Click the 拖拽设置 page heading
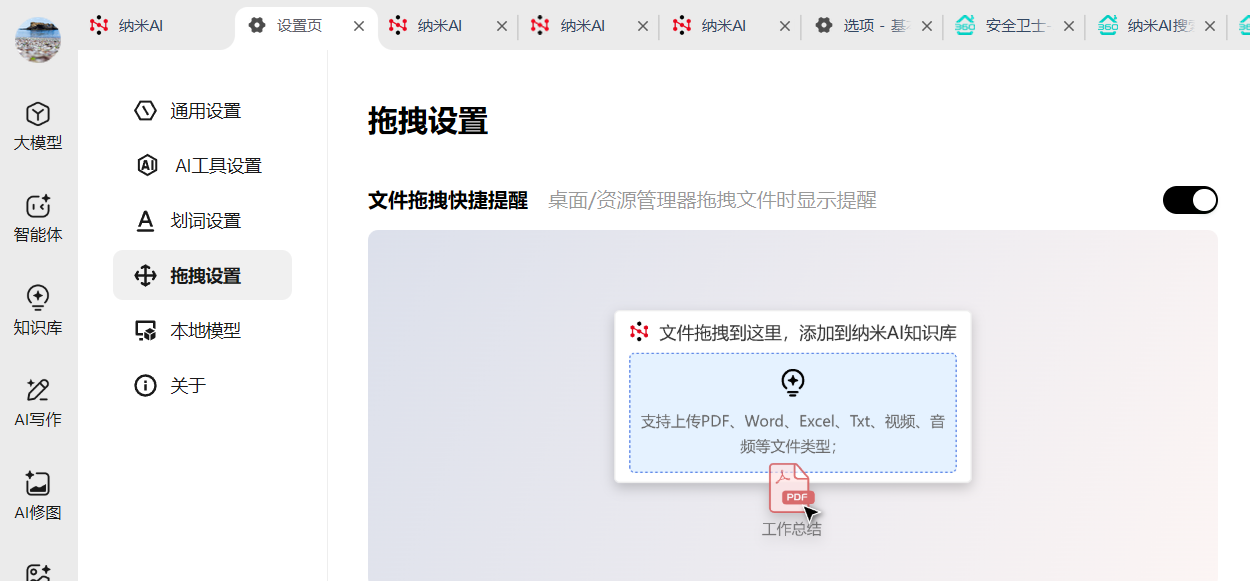Viewport: 1250px width, 581px height. click(x=428, y=121)
